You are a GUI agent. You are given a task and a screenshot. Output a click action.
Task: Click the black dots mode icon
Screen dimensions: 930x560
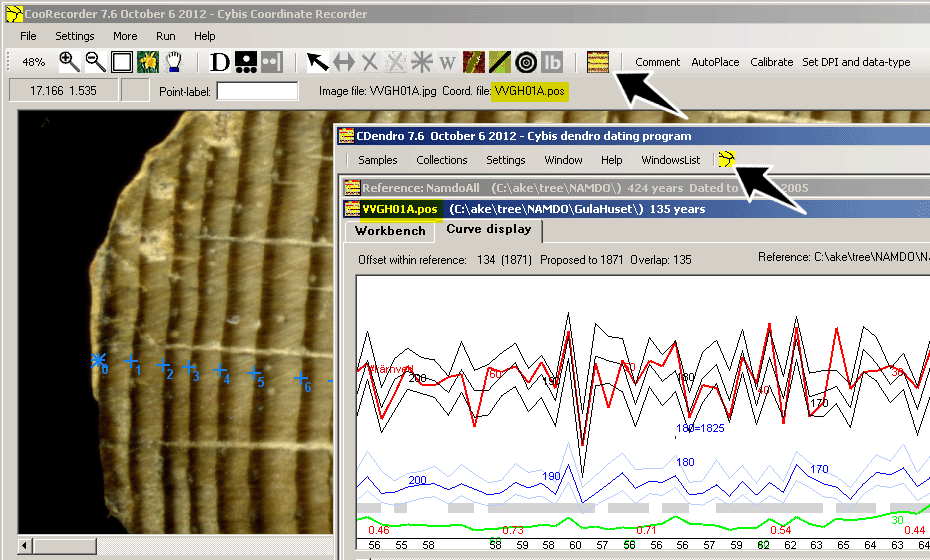click(246, 62)
